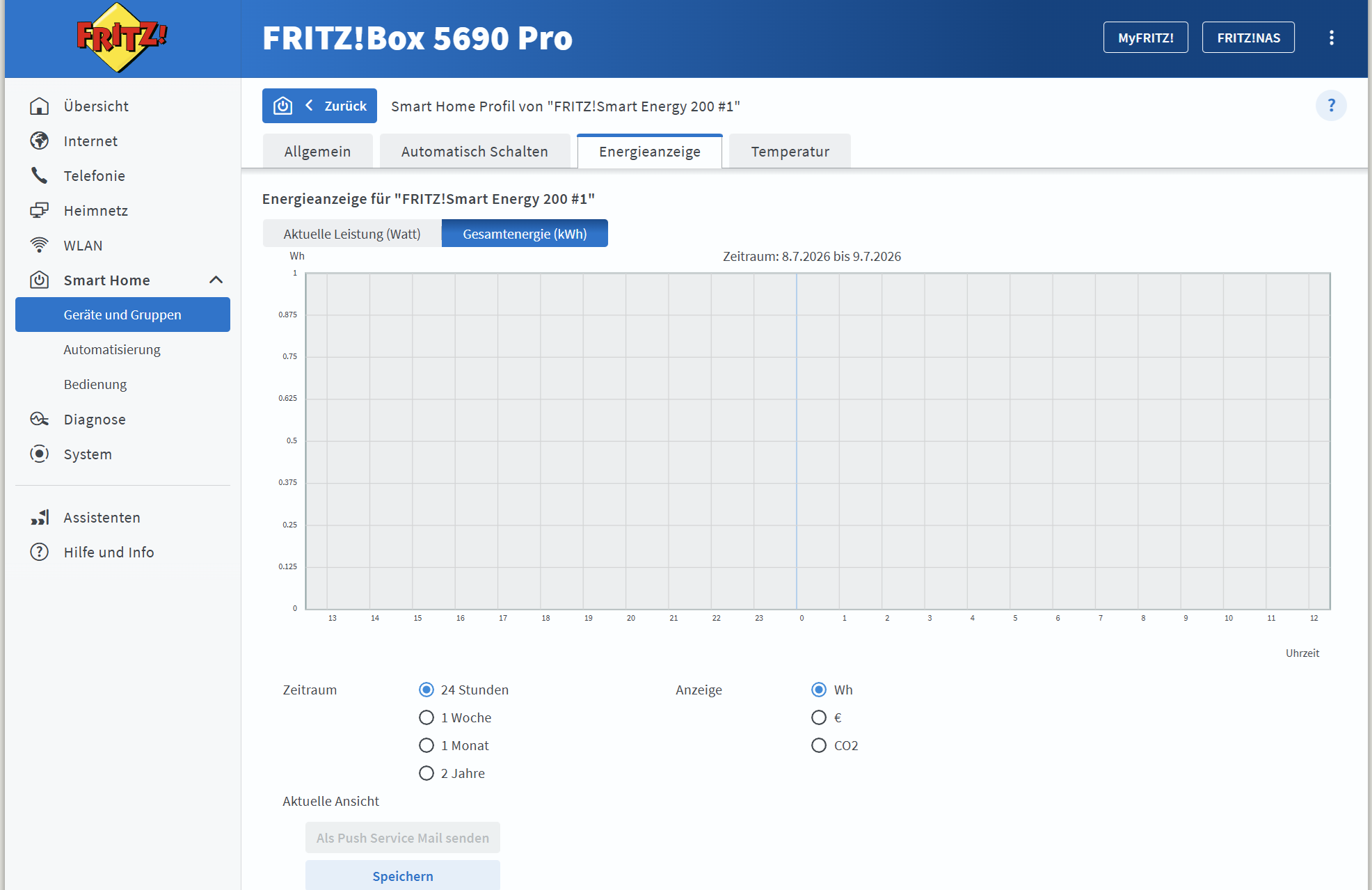1372x890 pixels.
Task: Click Als Push Service Mail senden
Action: tap(403, 838)
